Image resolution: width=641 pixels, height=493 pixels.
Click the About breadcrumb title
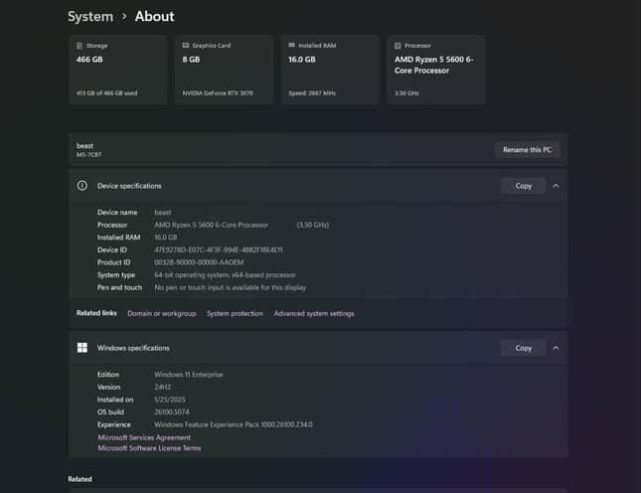coord(155,16)
